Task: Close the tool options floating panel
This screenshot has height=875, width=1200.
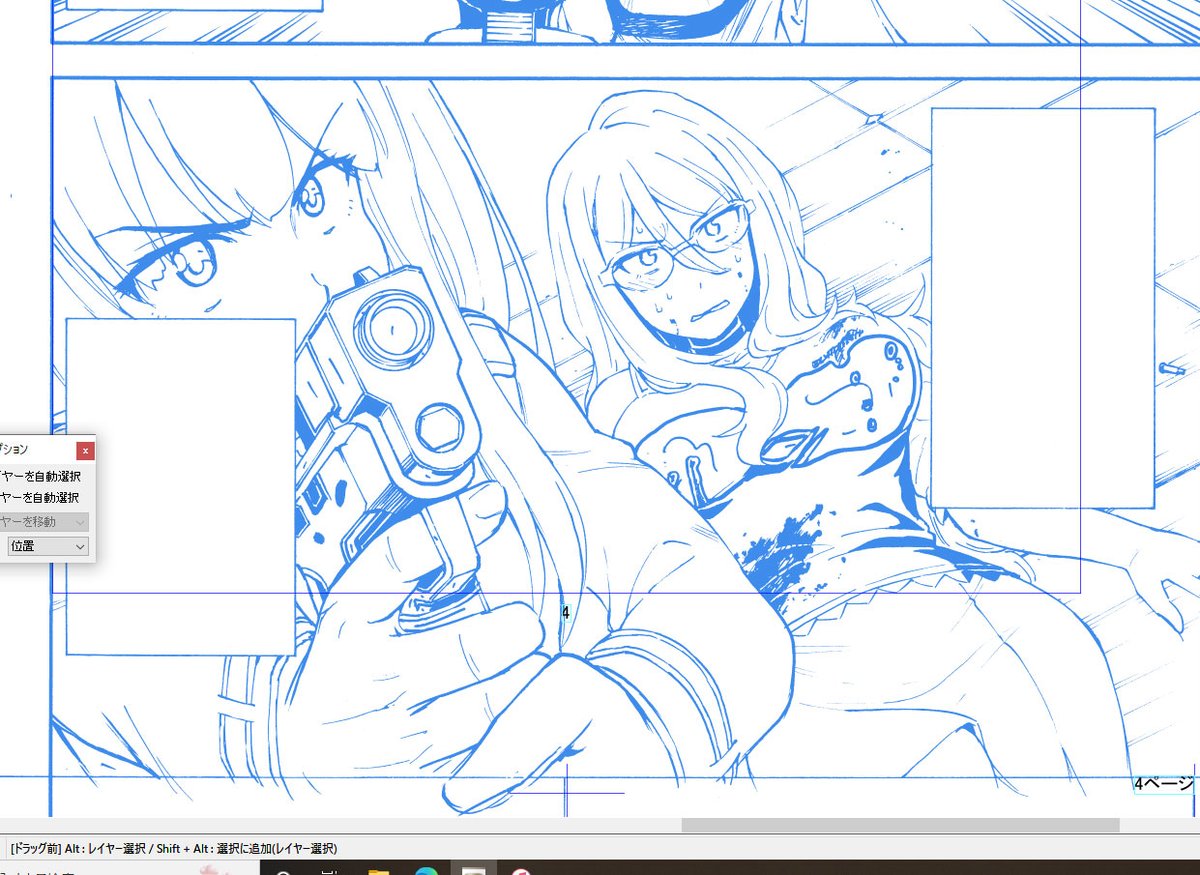Action: point(85,451)
